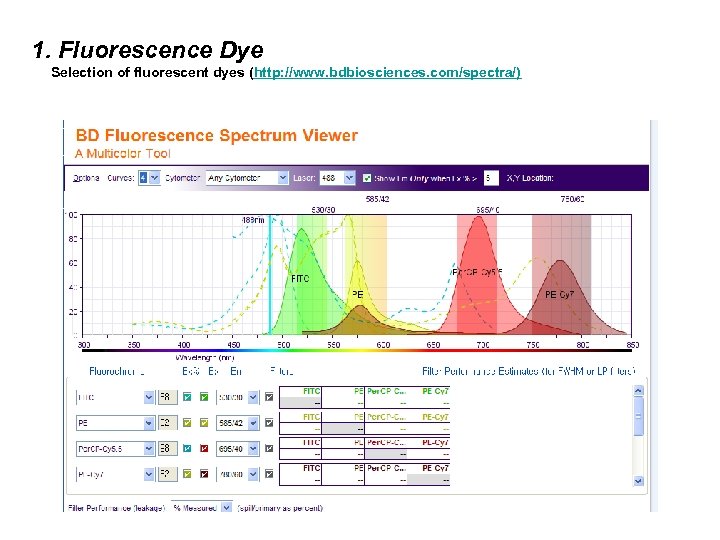This screenshot has width=720, height=540.
Task: Click the Ex% value button in the FITC row
Action: (167, 397)
